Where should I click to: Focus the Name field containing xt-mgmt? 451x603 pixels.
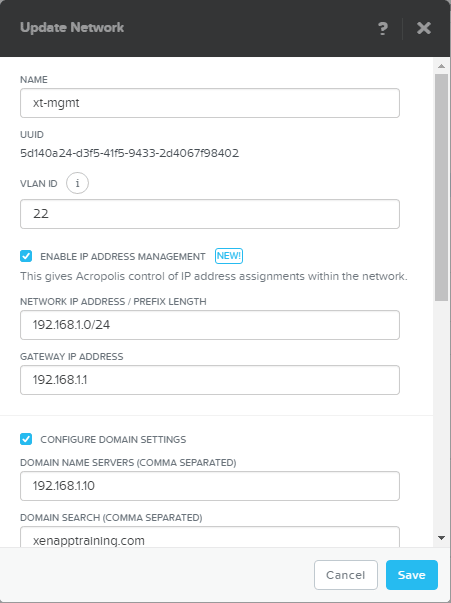(210, 103)
